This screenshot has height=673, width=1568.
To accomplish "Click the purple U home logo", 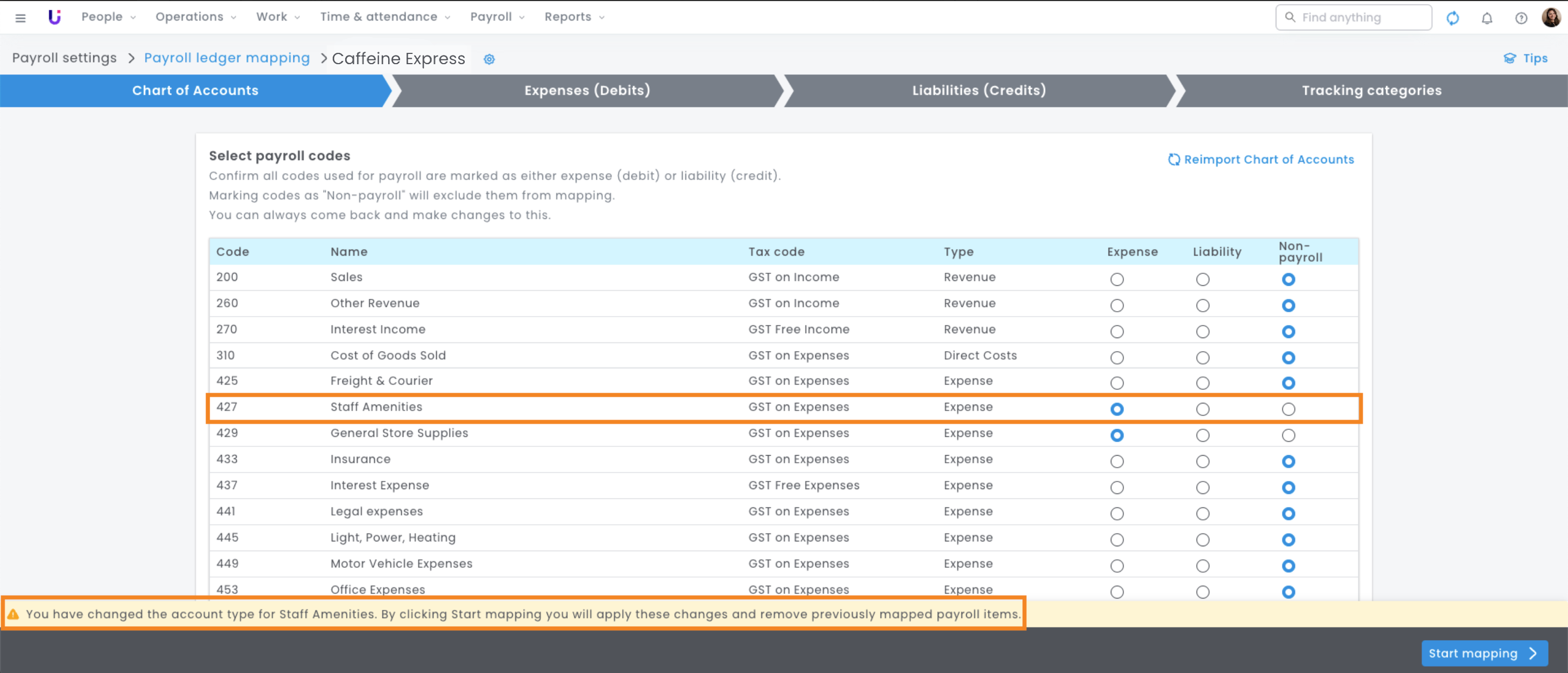I will [55, 17].
